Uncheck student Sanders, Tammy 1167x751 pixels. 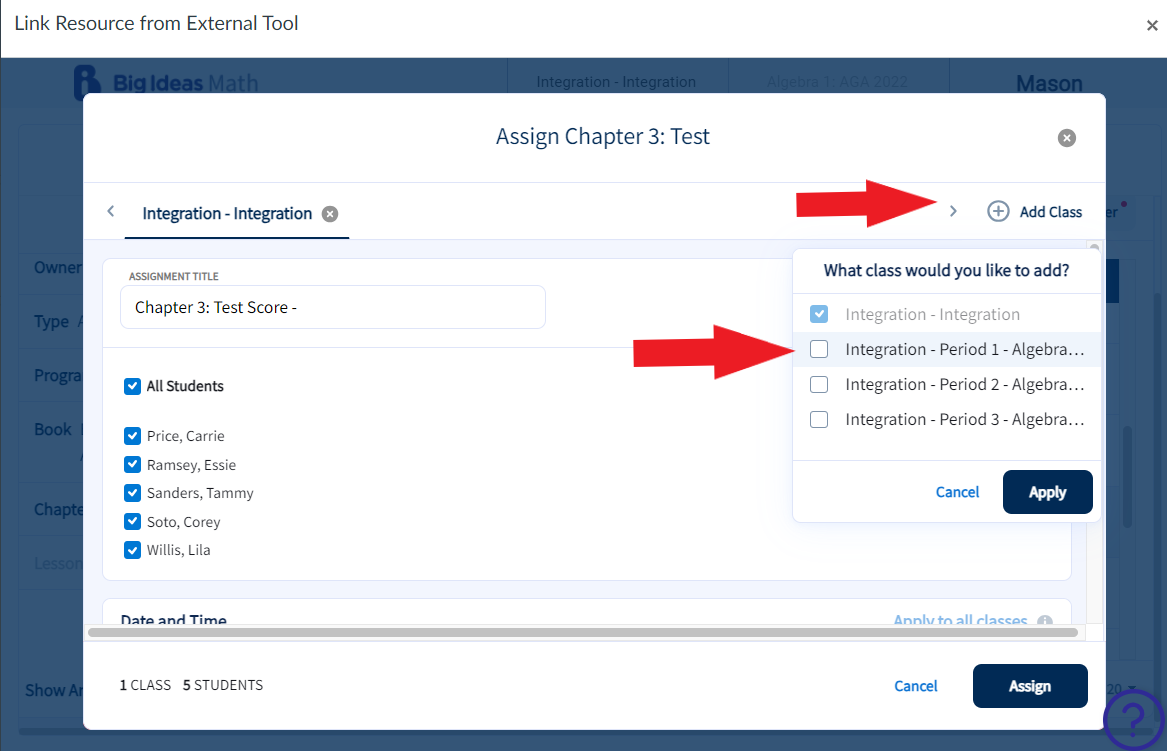[132, 492]
